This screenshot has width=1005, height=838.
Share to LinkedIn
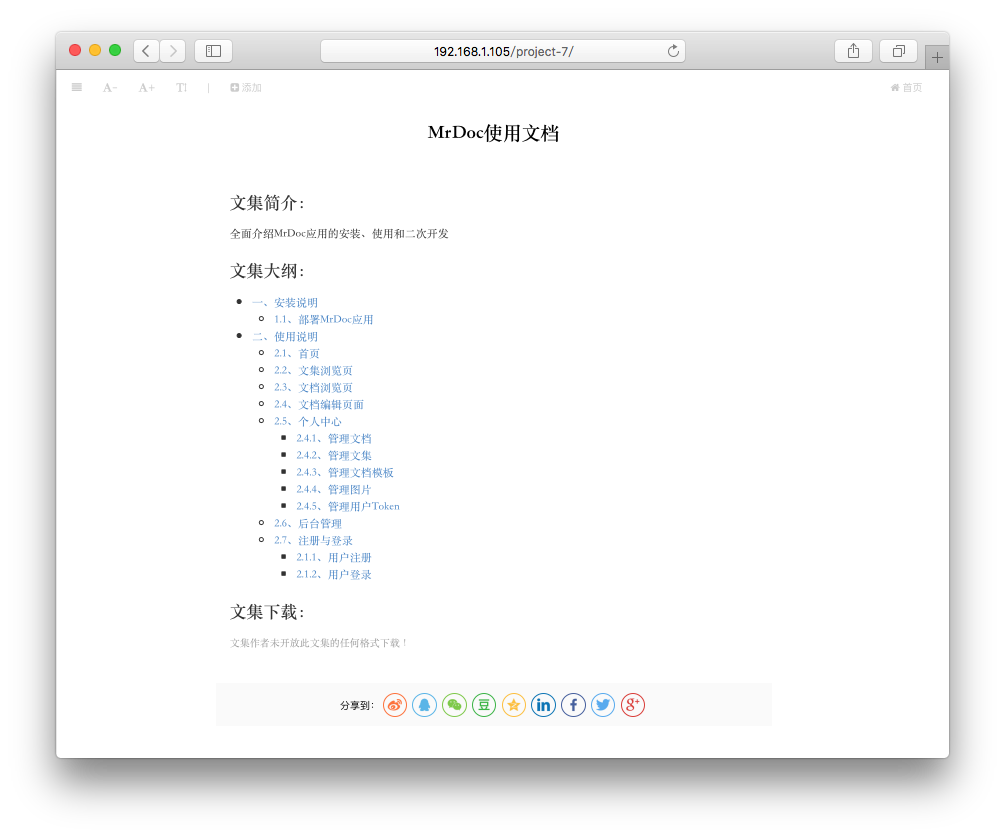click(543, 705)
